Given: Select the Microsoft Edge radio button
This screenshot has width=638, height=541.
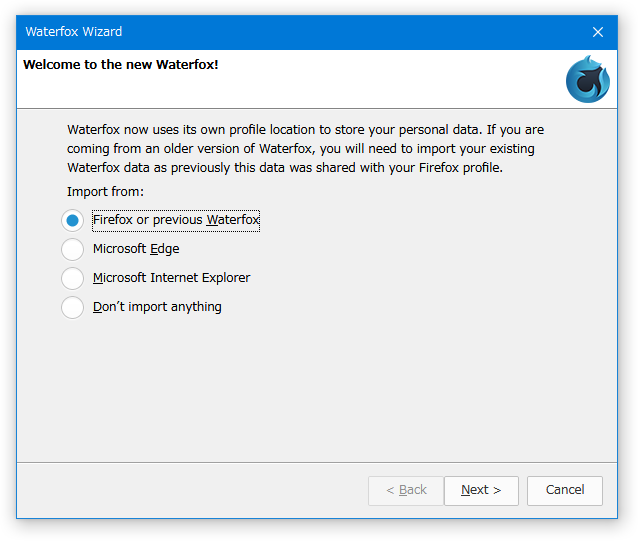Looking at the screenshot, I should (x=72, y=249).
